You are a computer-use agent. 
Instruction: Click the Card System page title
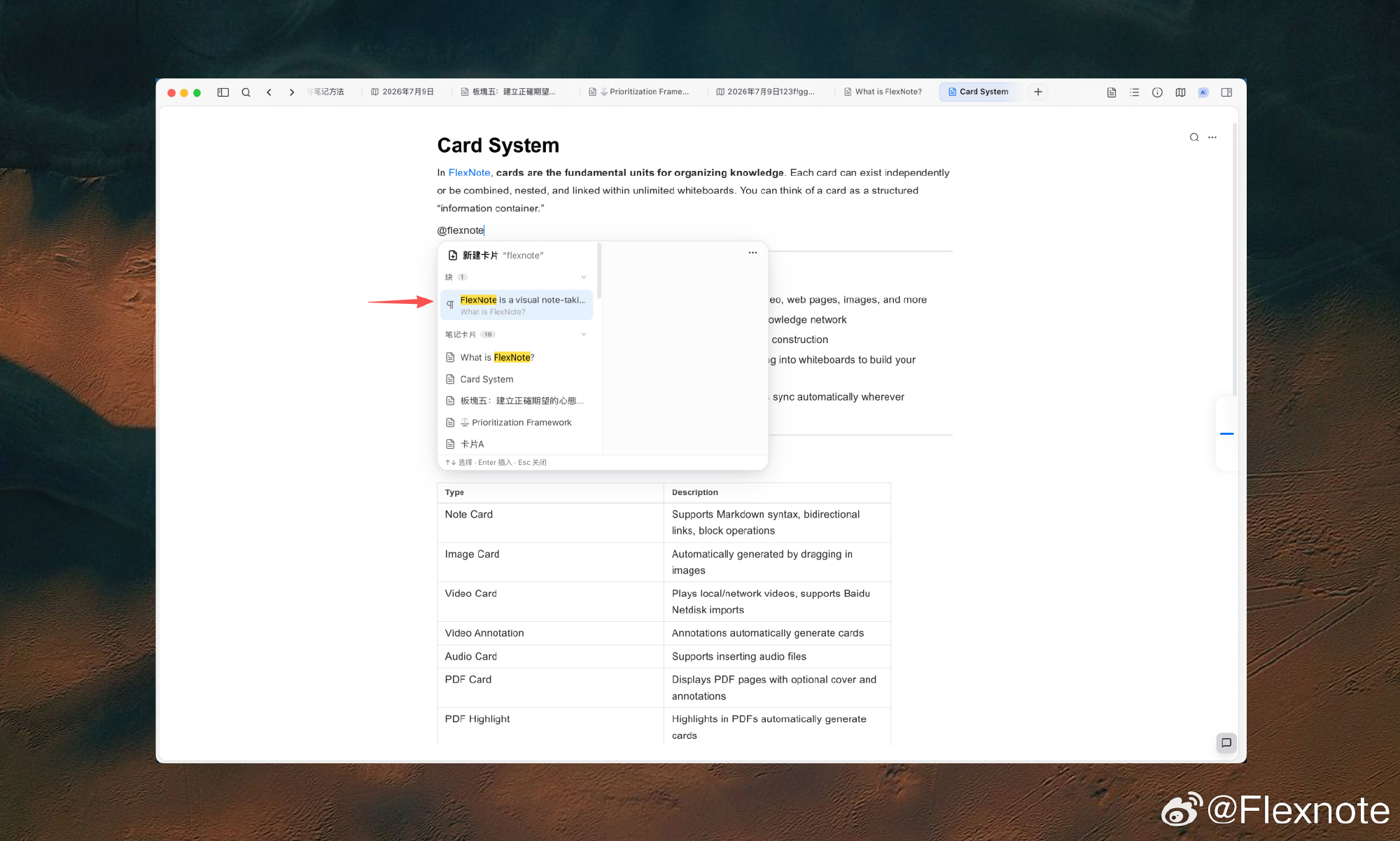[498, 145]
